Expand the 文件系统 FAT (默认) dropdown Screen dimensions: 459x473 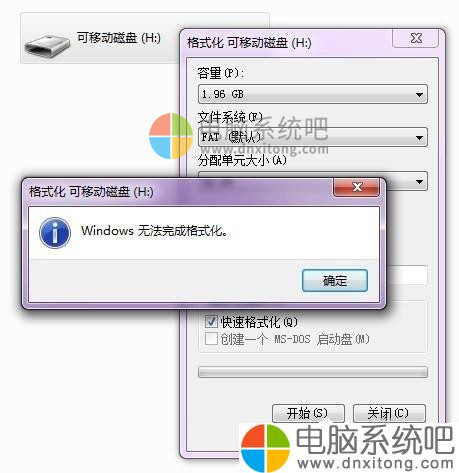tap(313, 137)
